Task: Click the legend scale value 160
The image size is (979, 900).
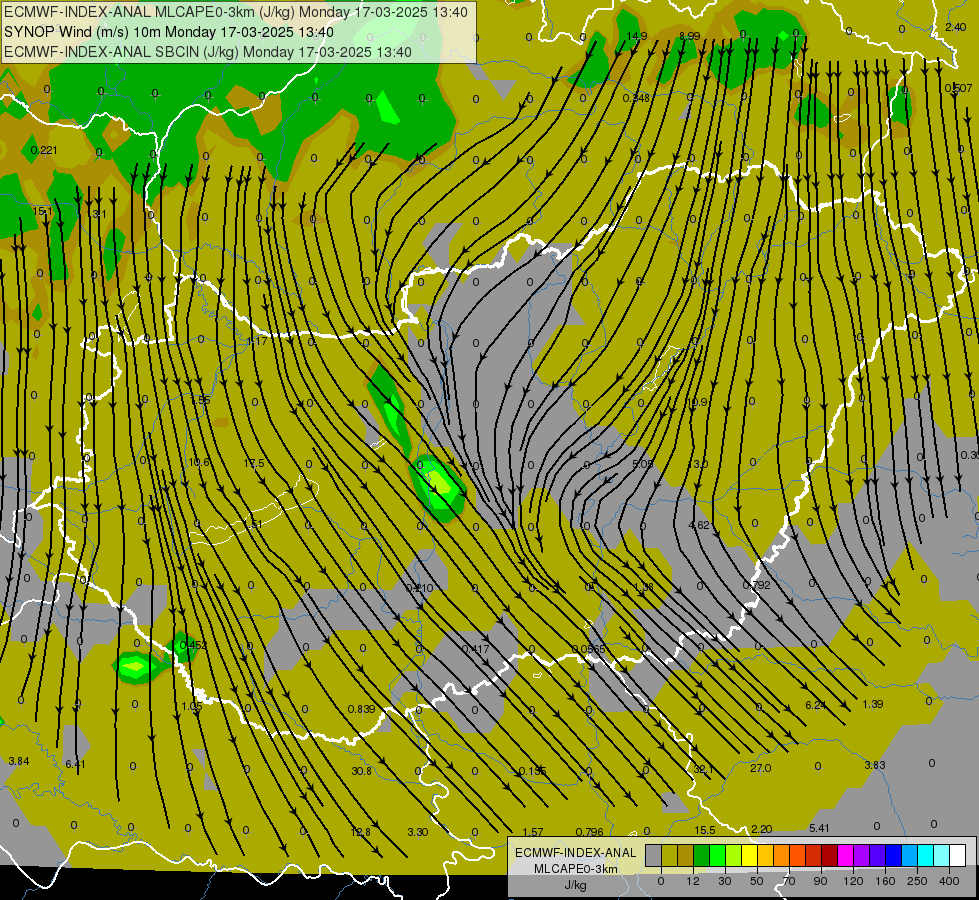Action: [x=885, y=881]
